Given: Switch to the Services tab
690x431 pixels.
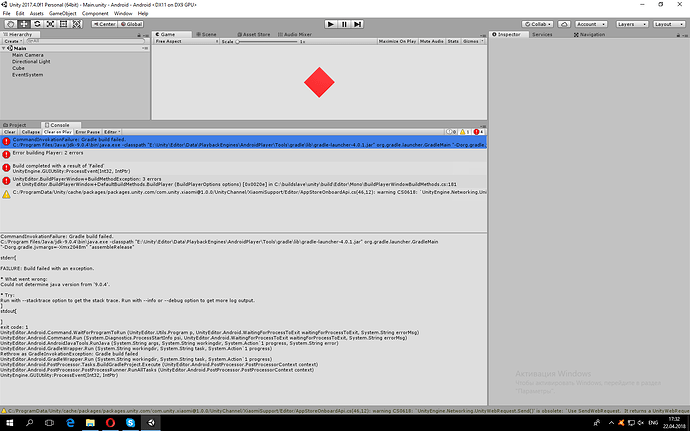Looking at the screenshot, I should [x=542, y=34].
